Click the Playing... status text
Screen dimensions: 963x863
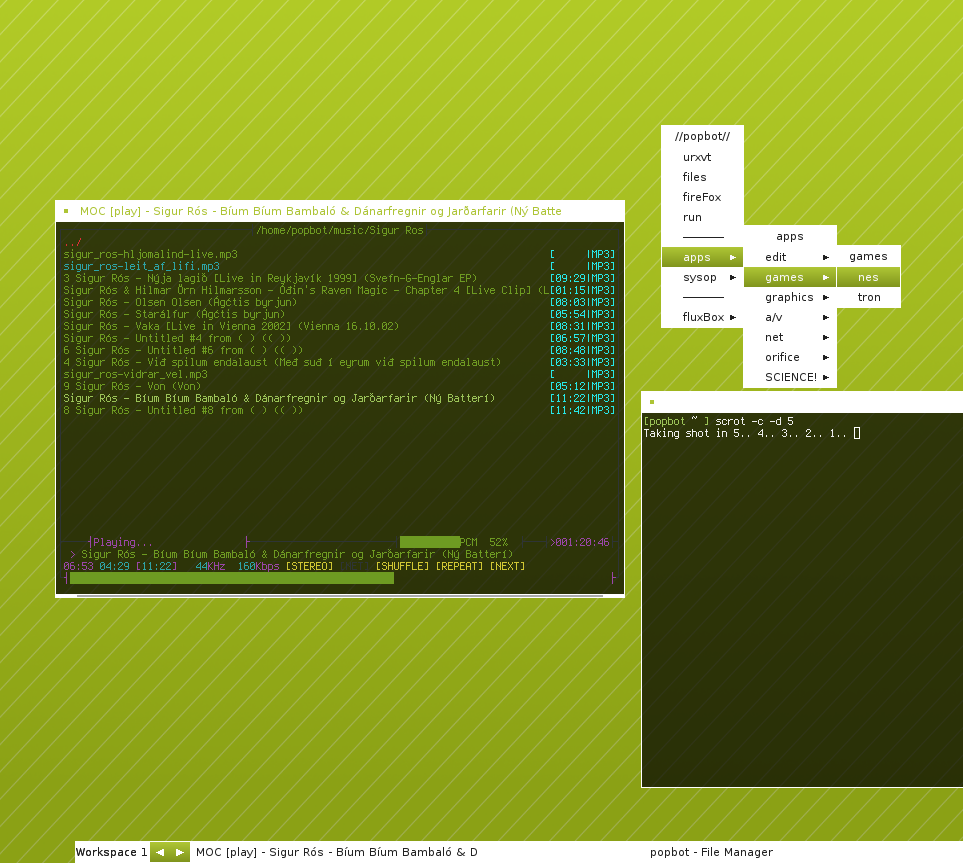point(123,542)
